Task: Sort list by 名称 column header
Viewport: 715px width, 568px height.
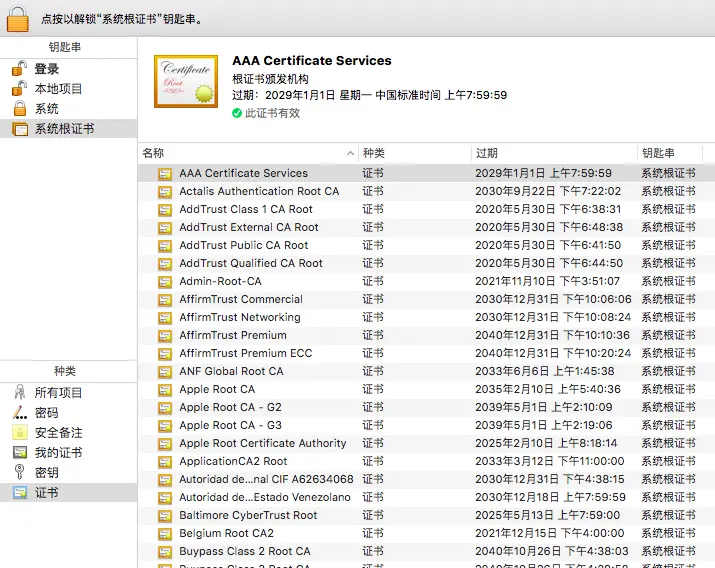Action: click(248, 153)
